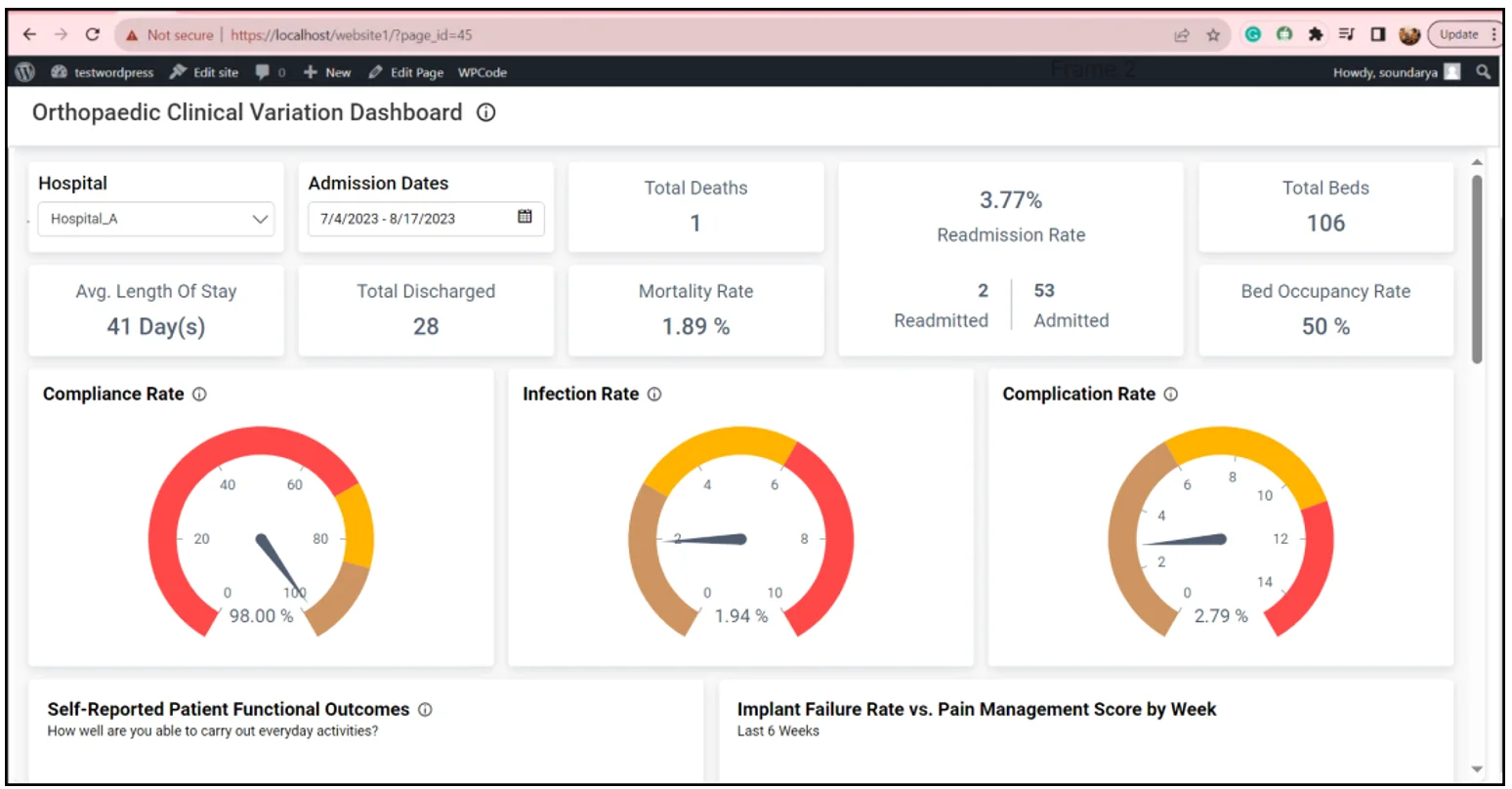The height and width of the screenshot is (789, 1512).
Task: Open the New content menu in admin bar
Action: (x=327, y=72)
